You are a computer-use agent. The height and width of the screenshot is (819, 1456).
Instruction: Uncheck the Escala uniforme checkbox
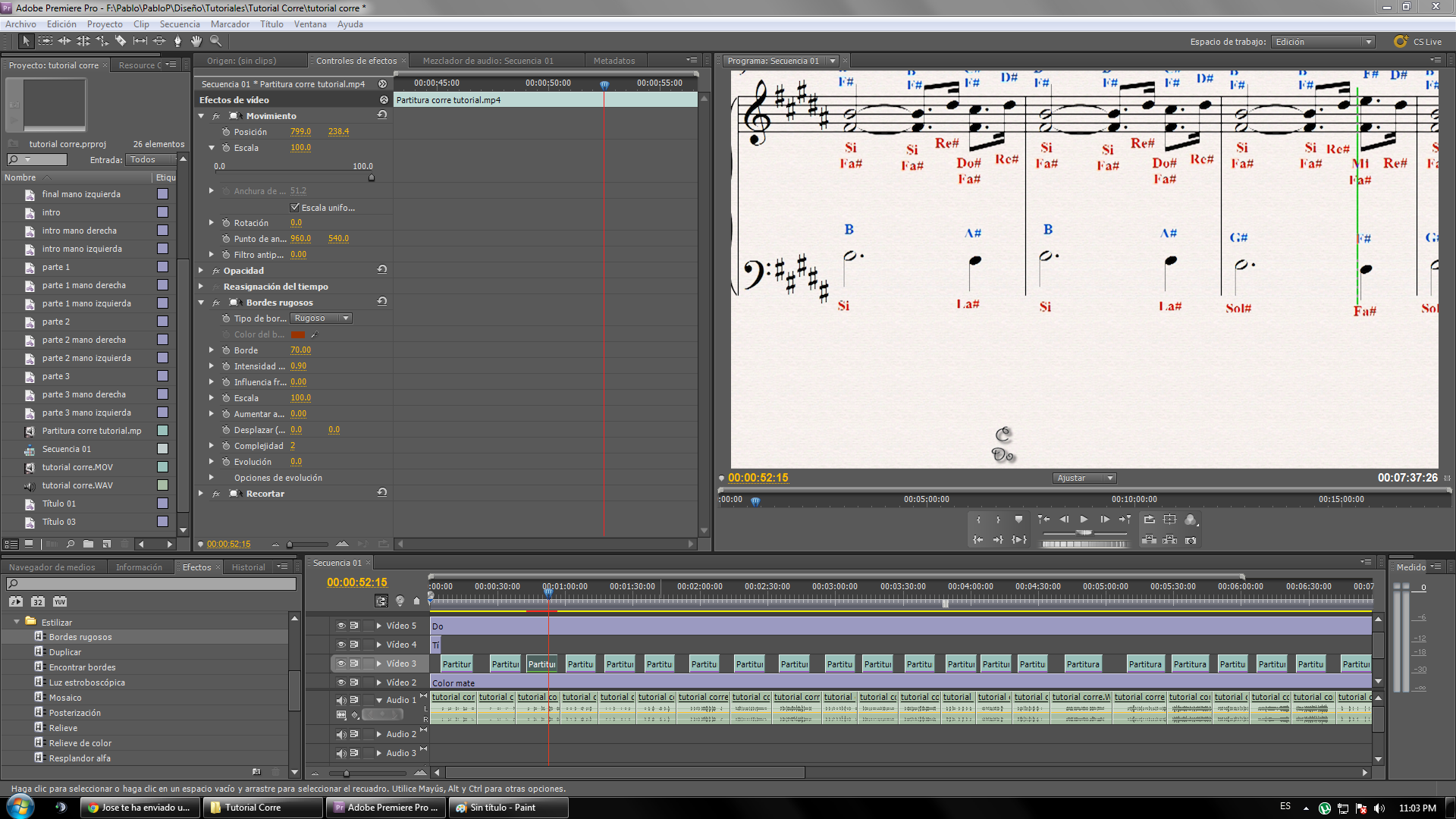click(295, 207)
